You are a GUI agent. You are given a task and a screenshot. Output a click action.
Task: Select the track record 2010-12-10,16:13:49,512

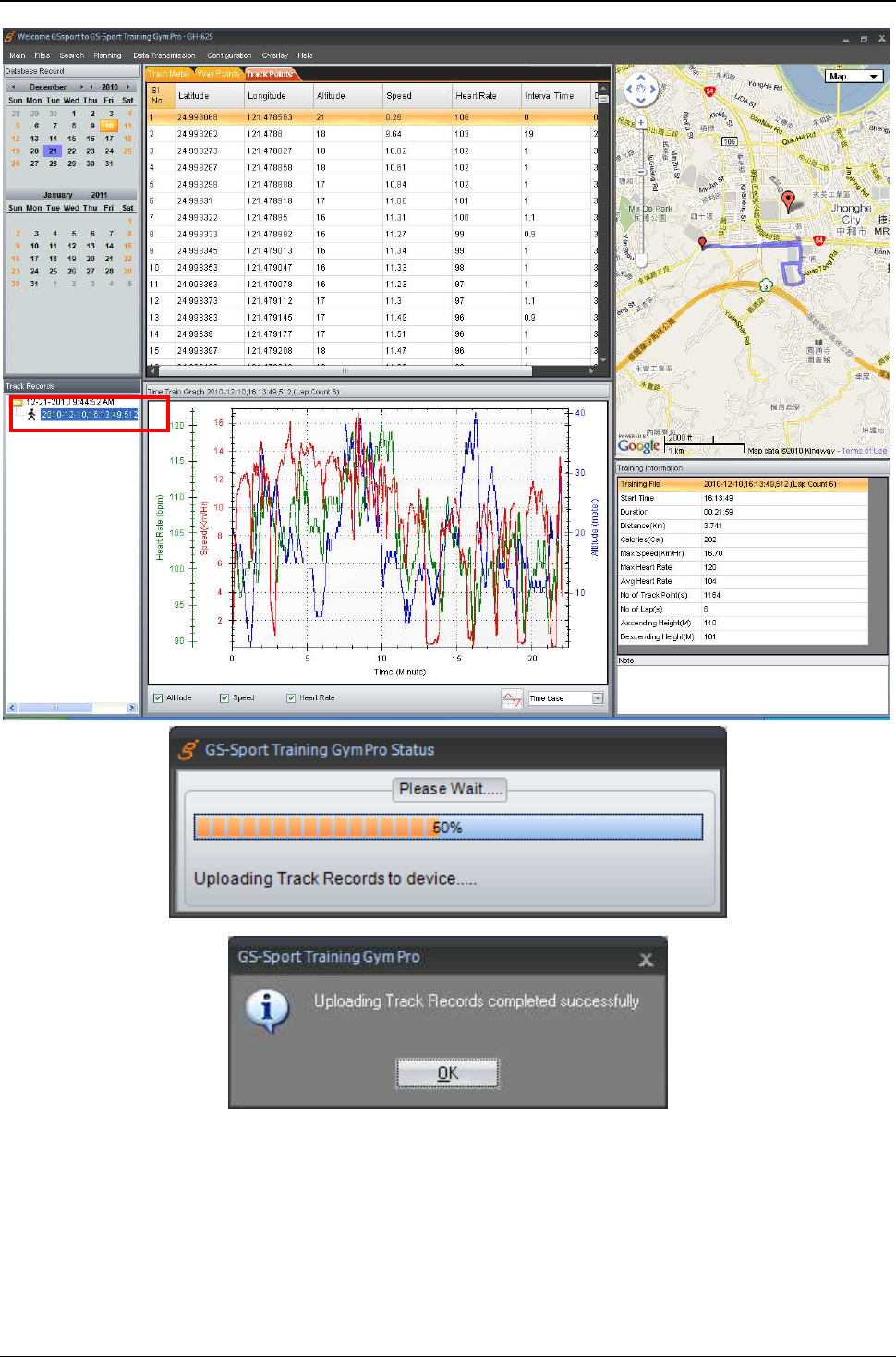(90, 415)
